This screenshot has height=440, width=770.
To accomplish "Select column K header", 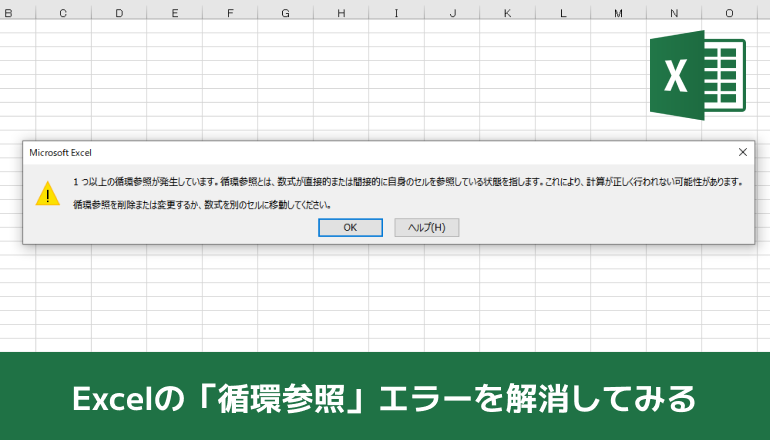I will (507, 13).
